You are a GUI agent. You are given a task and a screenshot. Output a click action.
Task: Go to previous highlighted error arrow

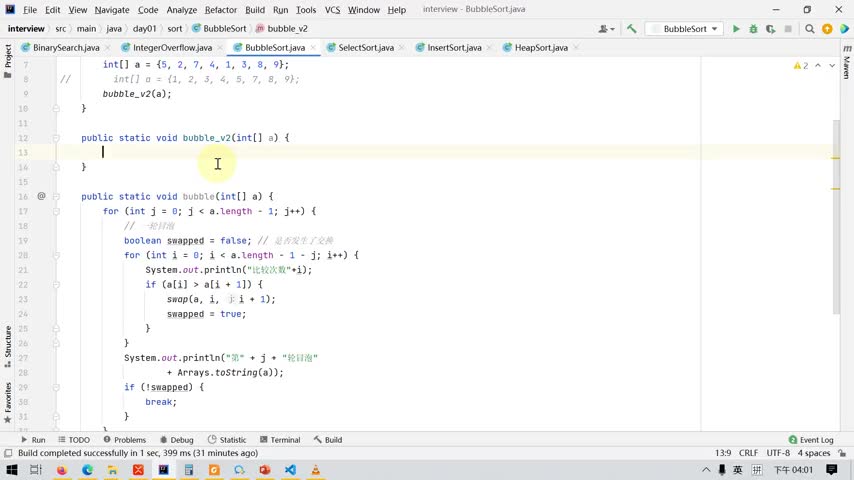click(x=818, y=65)
